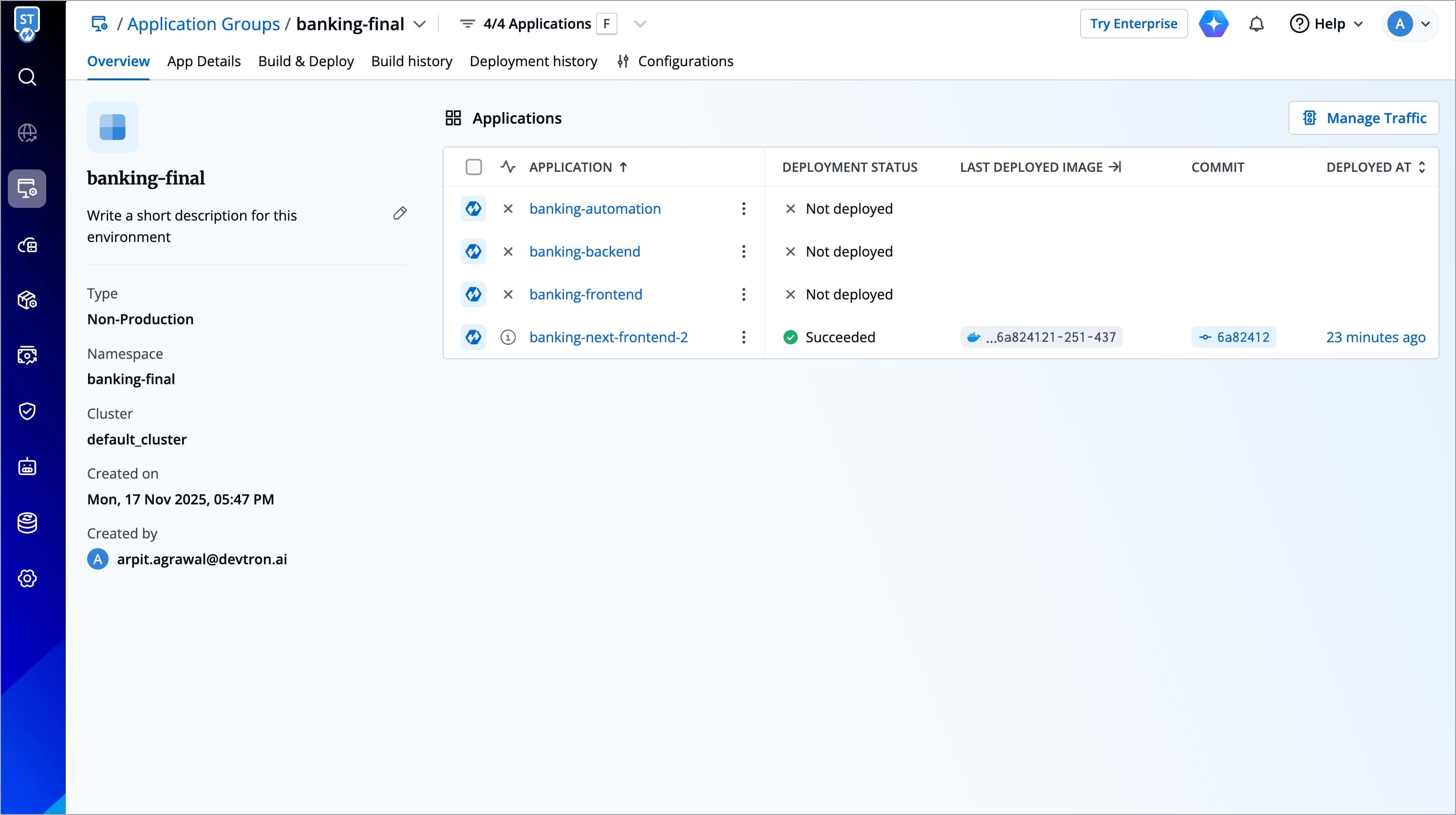Open the Deployment history tab
The height and width of the screenshot is (815, 1456).
(533, 61)
